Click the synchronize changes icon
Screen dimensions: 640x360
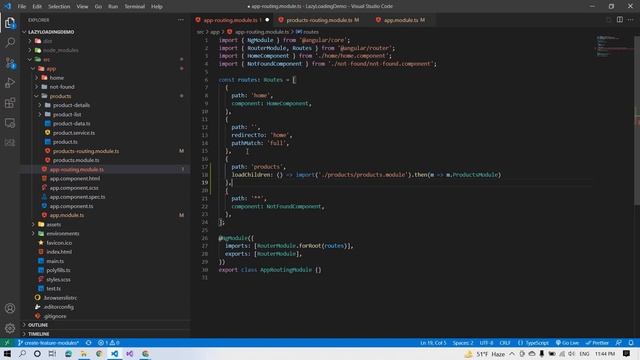tap(89, 343)
